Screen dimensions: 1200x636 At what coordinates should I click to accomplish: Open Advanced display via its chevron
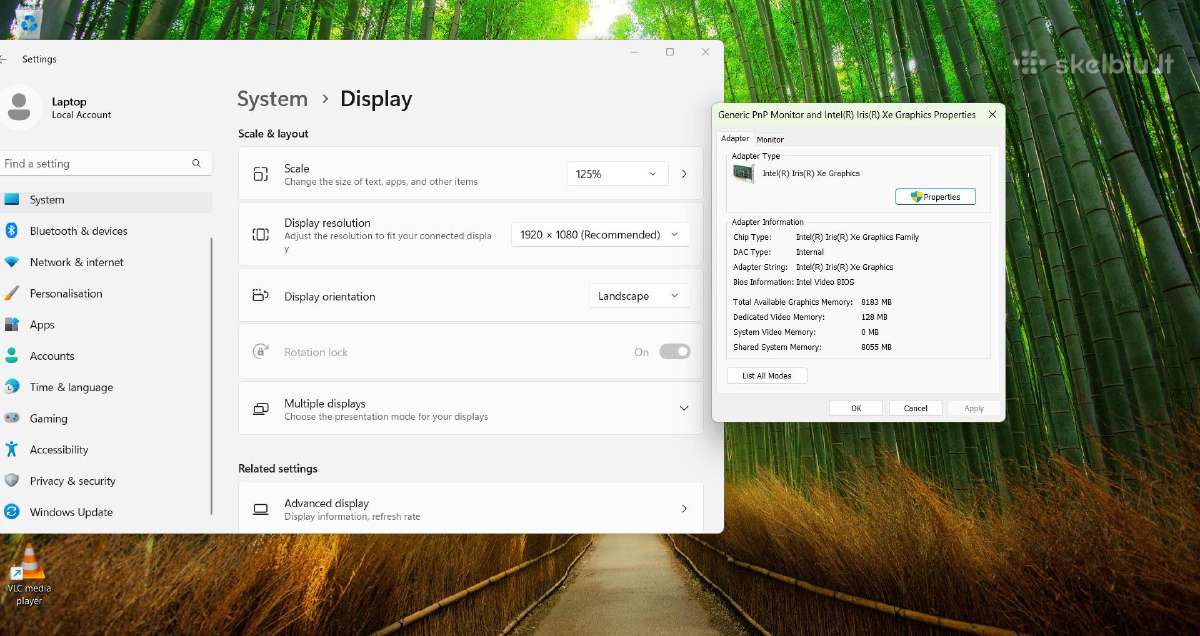click(x=684, y=509)
